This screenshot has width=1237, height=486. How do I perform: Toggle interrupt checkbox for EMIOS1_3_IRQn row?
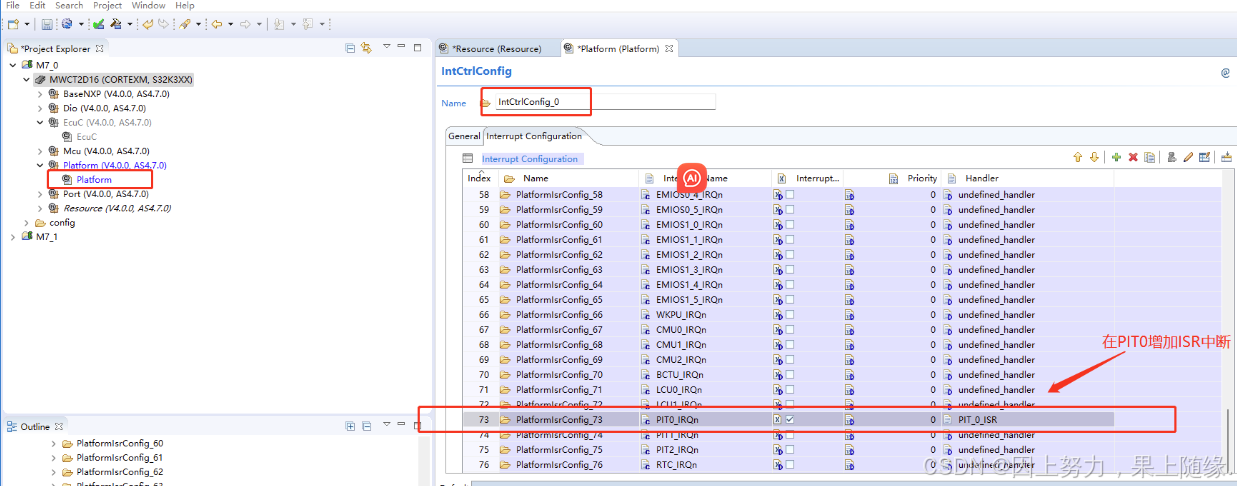790,270
